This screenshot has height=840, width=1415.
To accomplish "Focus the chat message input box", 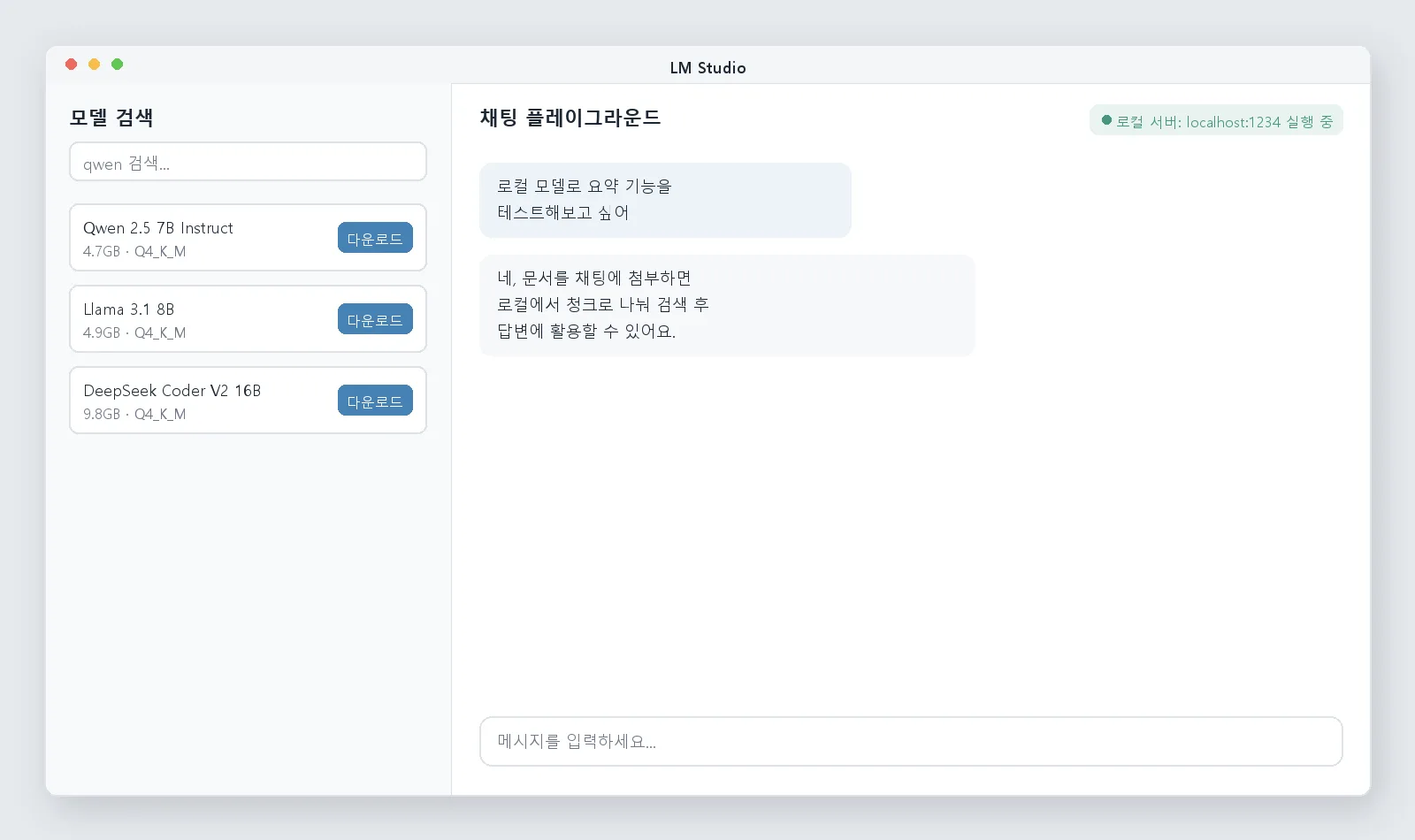I will point(911,741).
